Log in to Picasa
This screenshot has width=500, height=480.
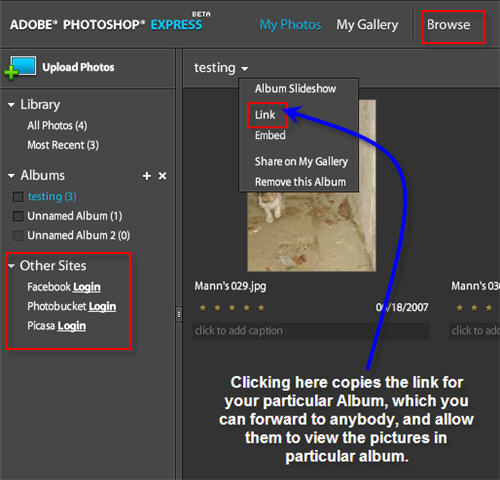pos(72,326)
